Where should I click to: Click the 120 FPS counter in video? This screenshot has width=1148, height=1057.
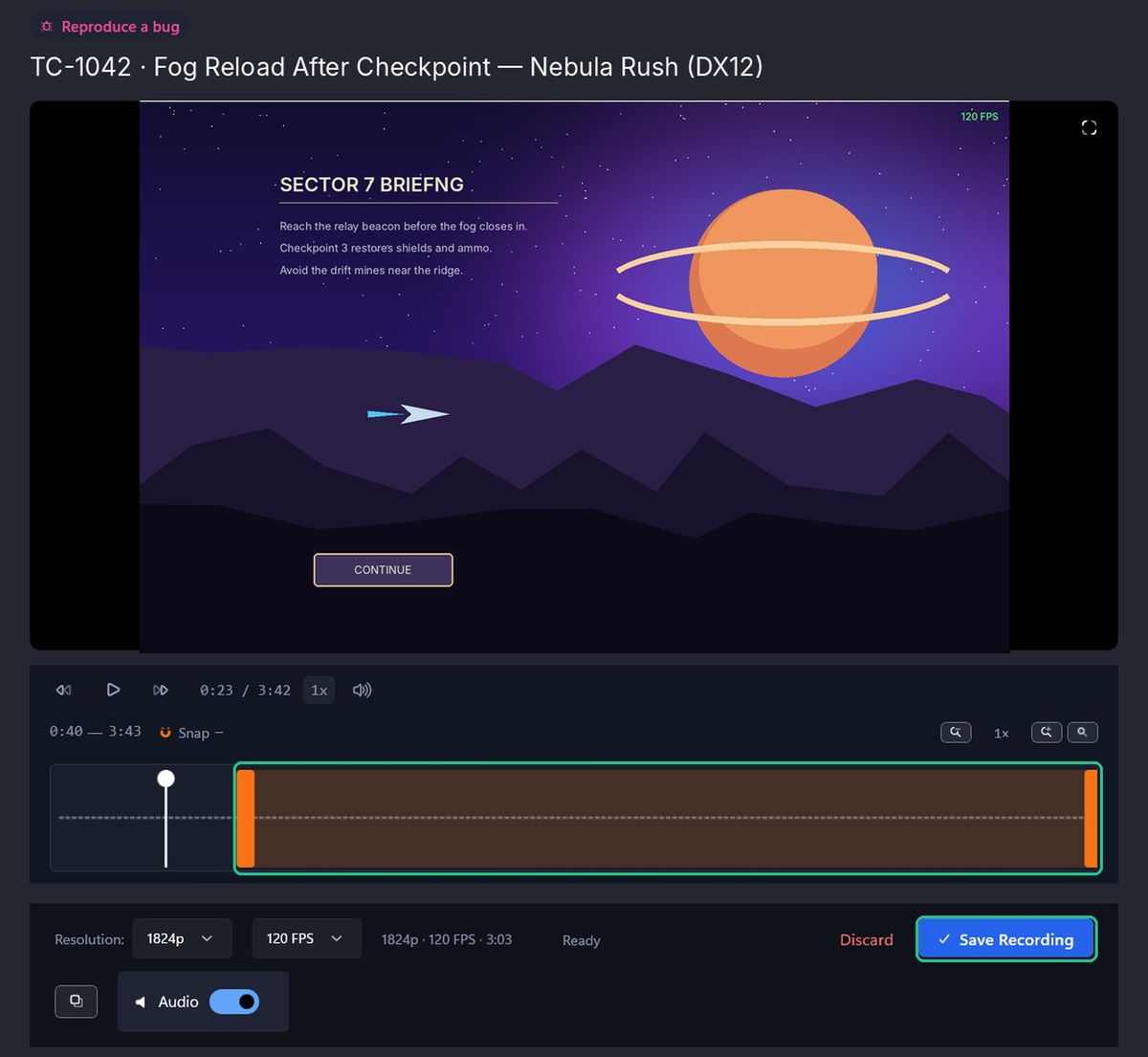[x=979, y=117]
